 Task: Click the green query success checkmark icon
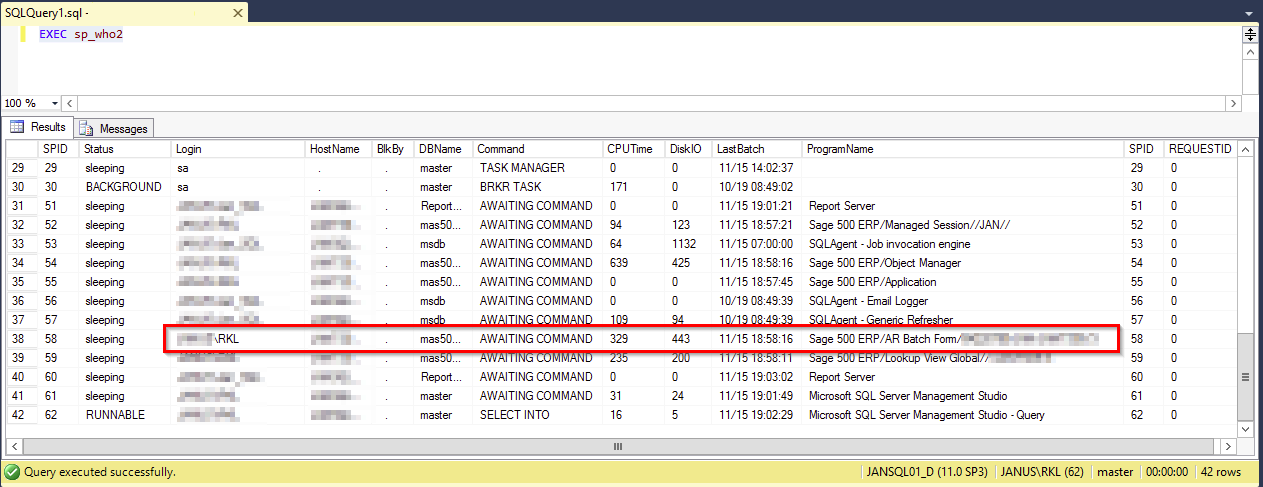(x=11, y=471)
